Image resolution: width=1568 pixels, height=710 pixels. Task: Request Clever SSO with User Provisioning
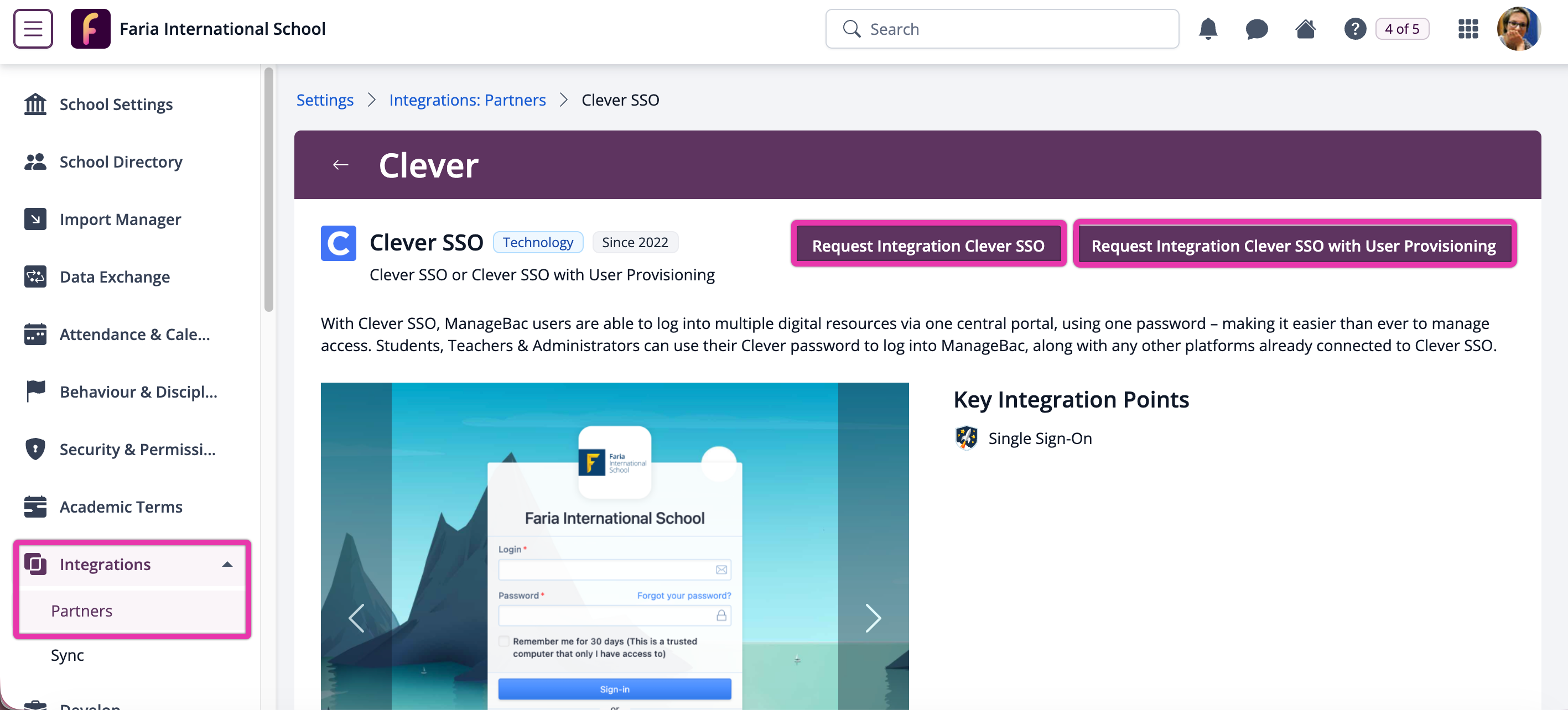click(x=1294, y=245)
